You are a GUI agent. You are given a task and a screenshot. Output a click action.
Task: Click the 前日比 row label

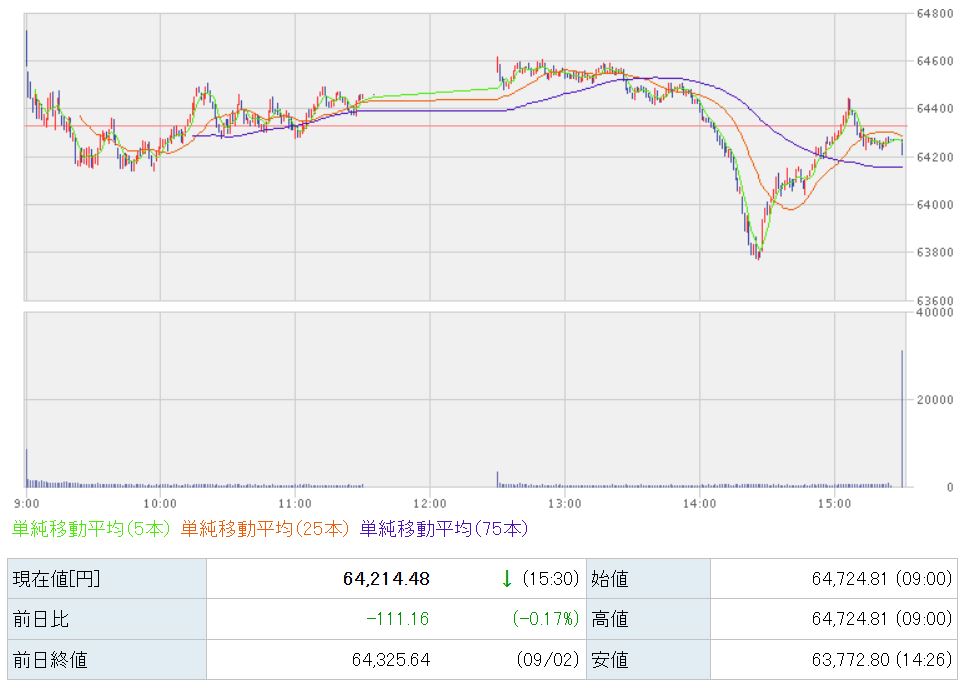coord(41,619)
